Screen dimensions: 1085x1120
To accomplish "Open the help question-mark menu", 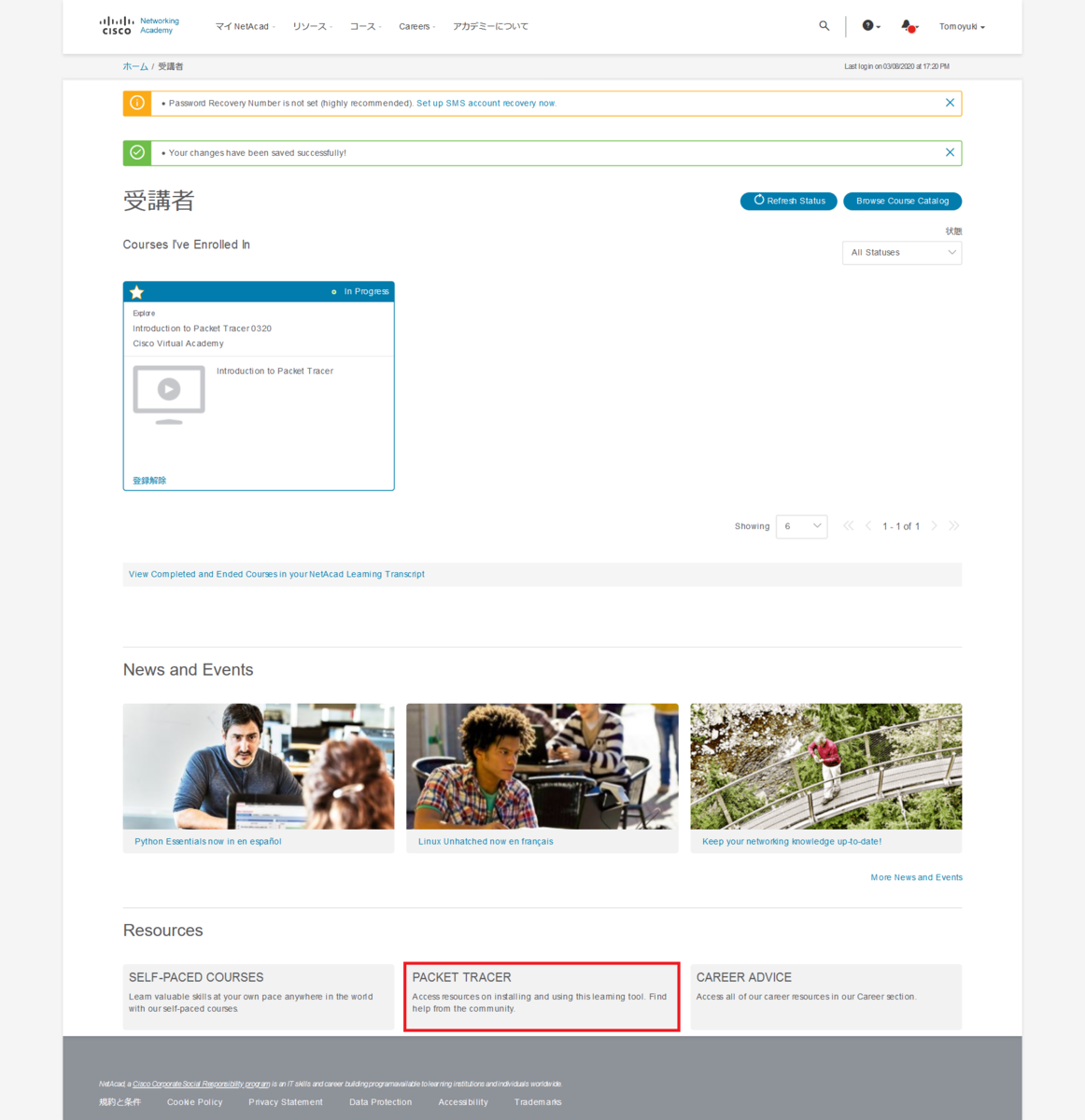I will coord(870,26).
